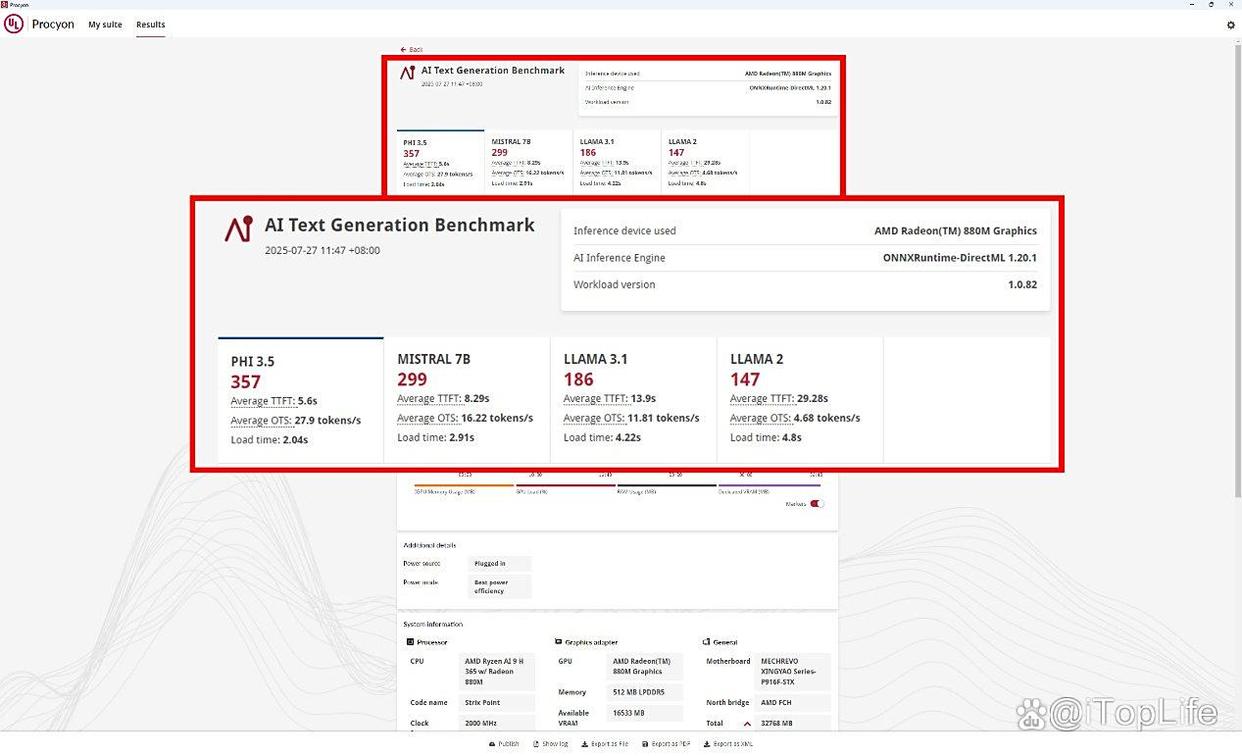This screenshot has width=1242, height=756.
Task: Click the AMD Ryzen AI 9 H CPU value
Action: point(497,672)
